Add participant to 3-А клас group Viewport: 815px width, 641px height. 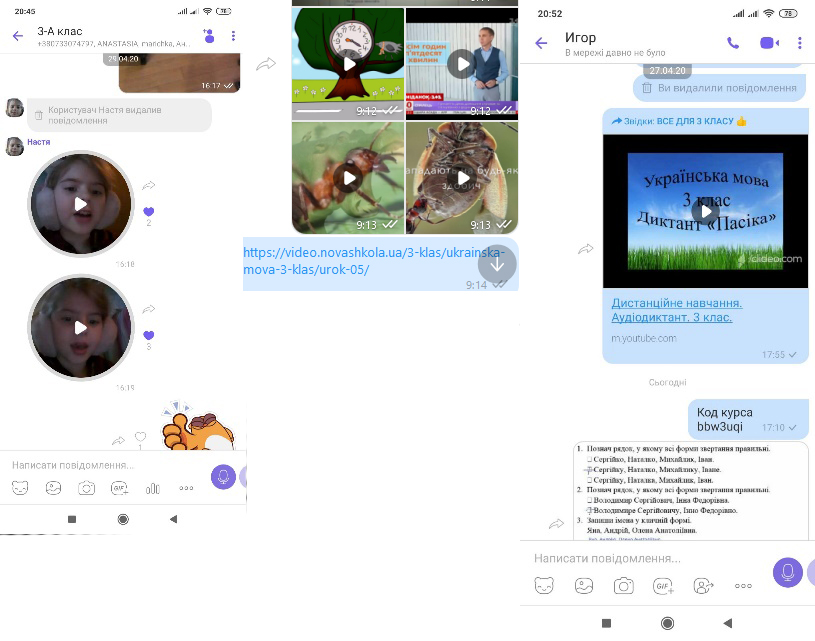(x=208, y=36)
